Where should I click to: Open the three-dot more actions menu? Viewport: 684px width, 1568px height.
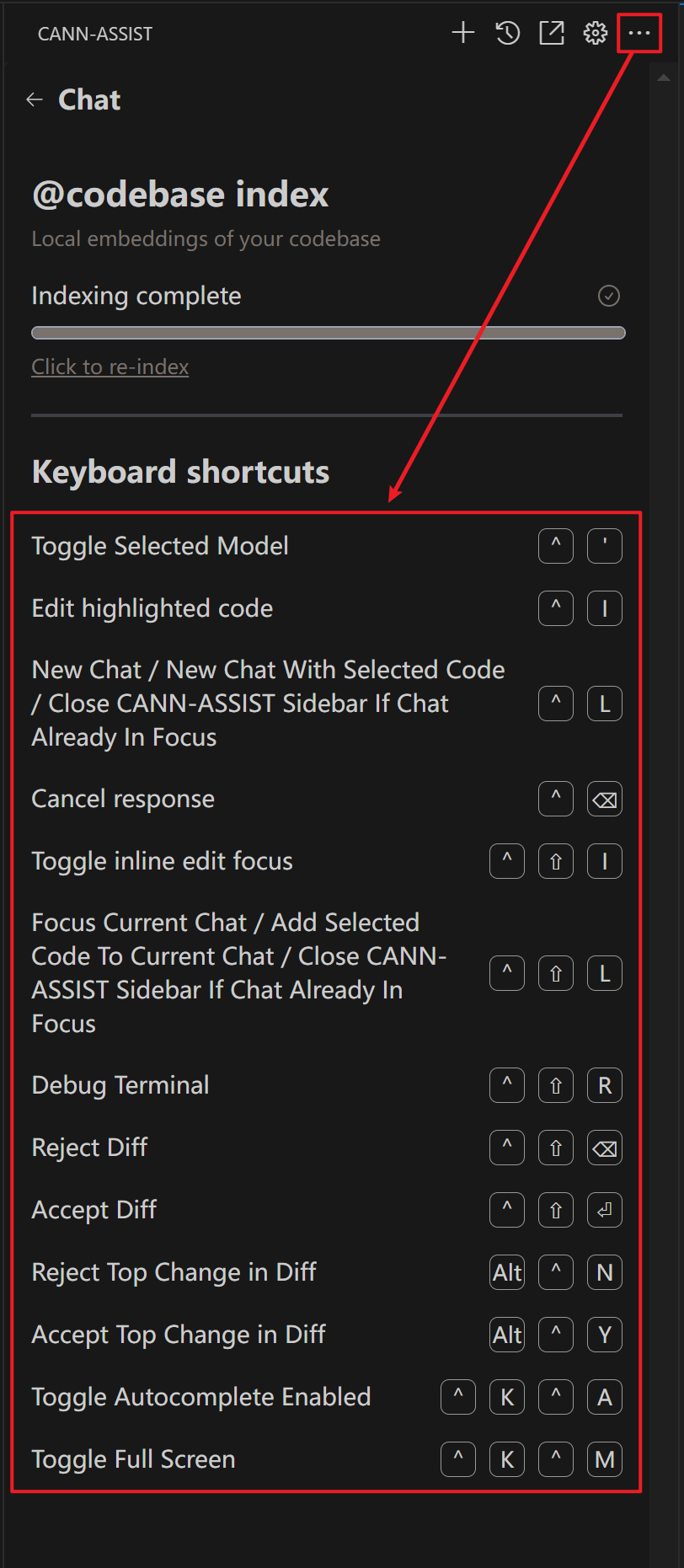point(639,34)
